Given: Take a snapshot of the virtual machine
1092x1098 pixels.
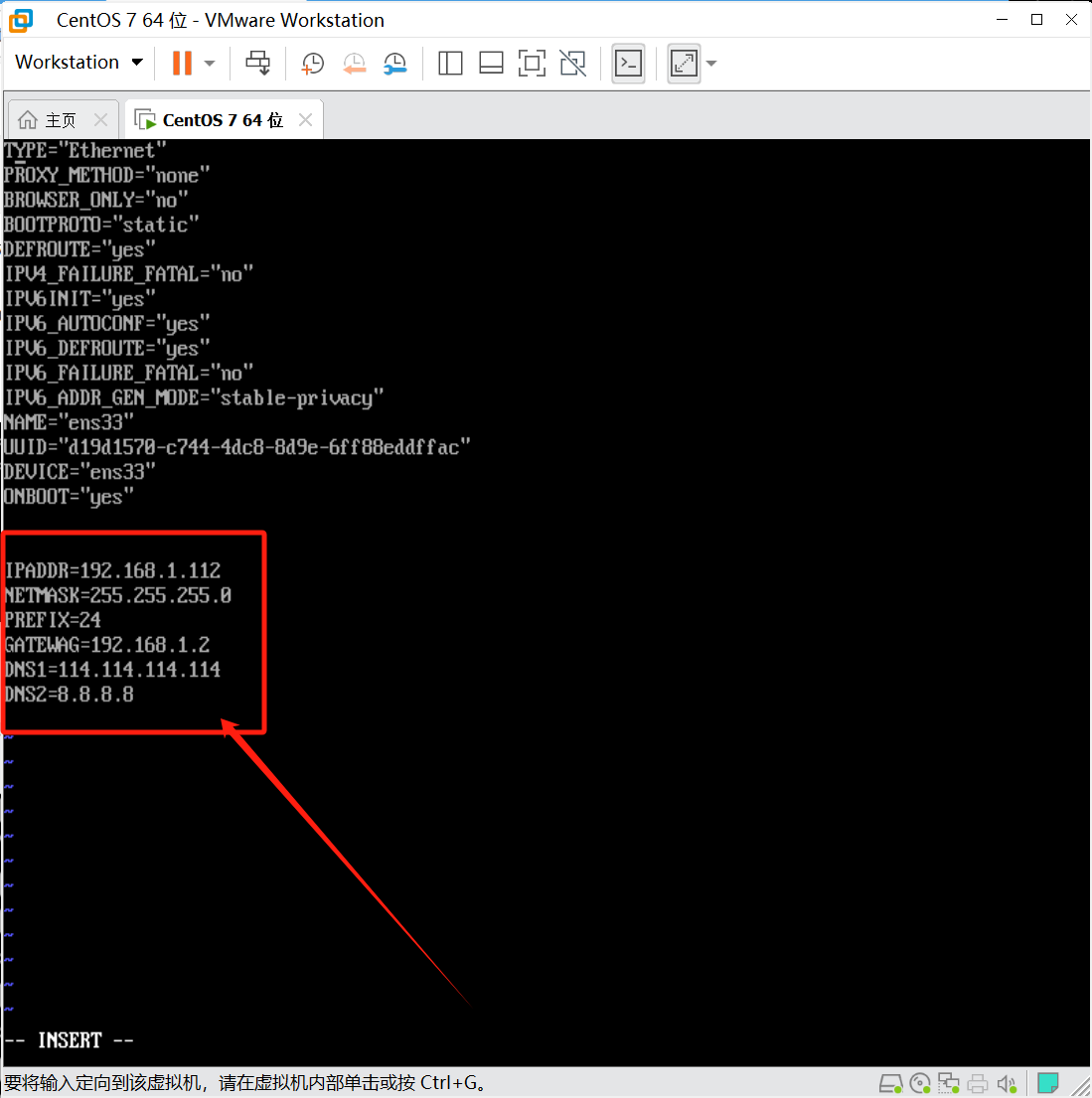Looking at the screenshot, I should tap(312, 63).
